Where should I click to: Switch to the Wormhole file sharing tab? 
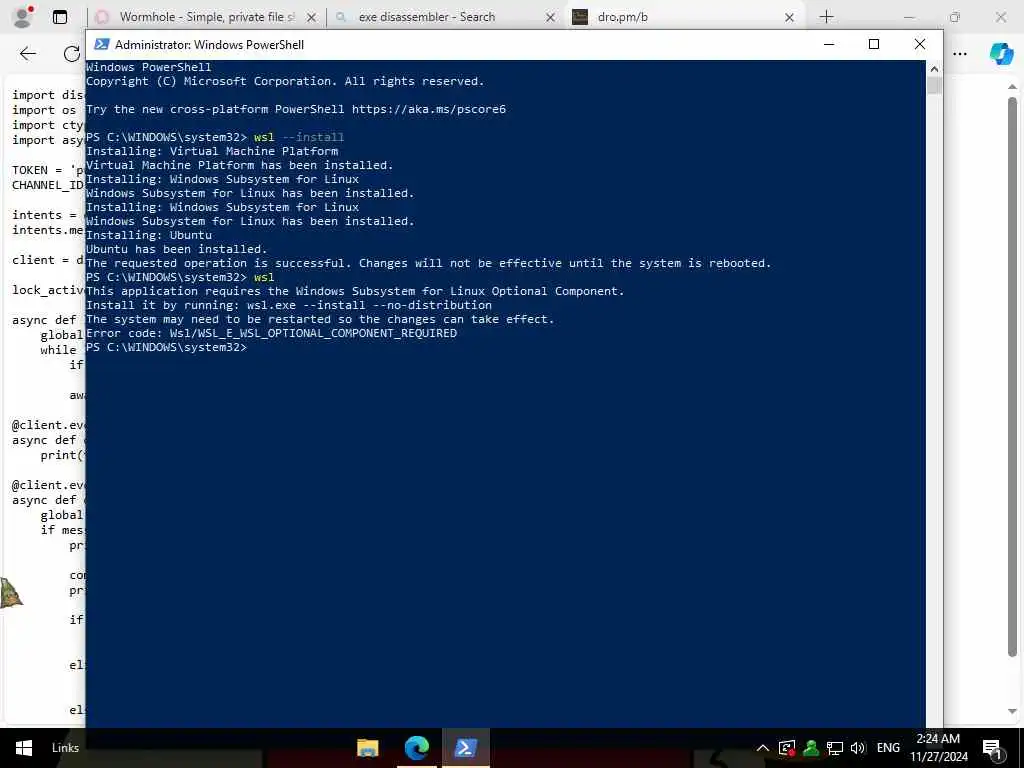pos(207,17)
